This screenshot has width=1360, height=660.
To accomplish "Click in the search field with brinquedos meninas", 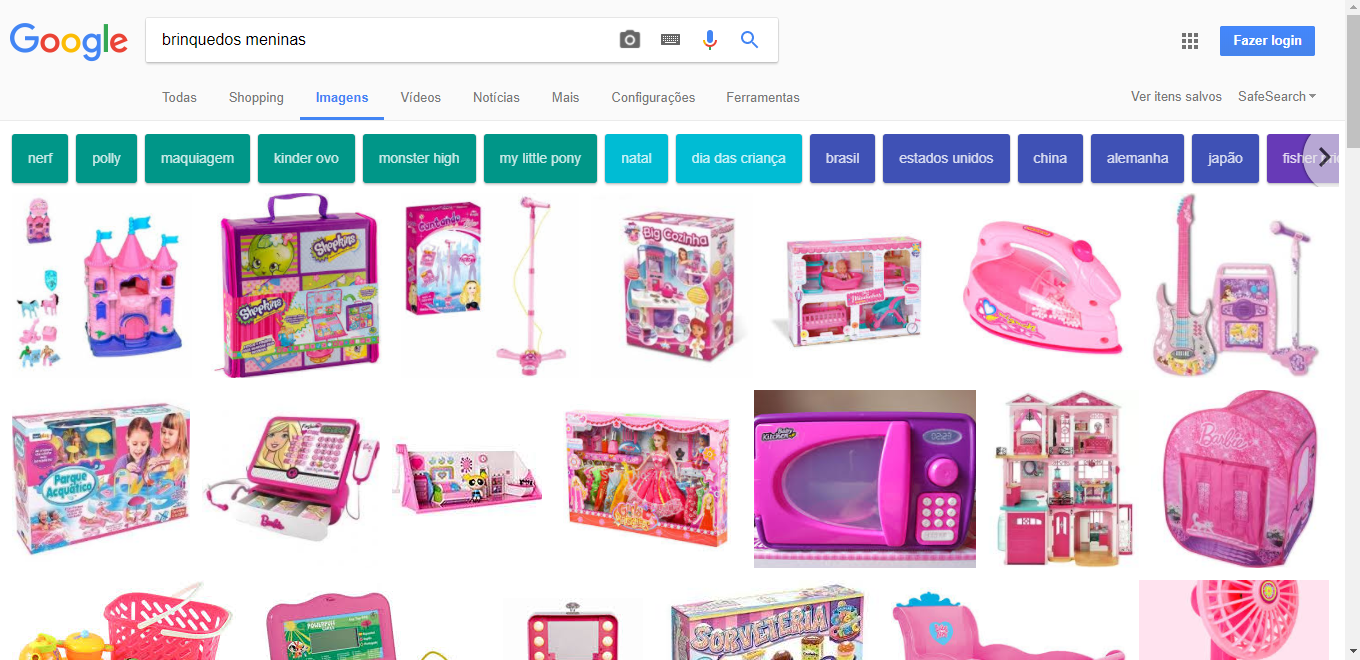I will (x=380, y=40).
